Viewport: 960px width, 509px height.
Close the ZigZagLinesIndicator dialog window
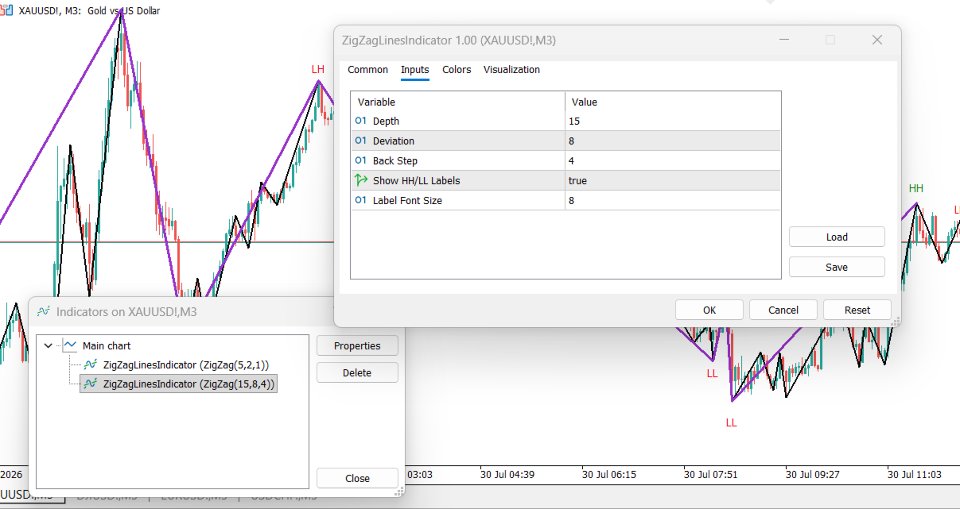(877, 40)
